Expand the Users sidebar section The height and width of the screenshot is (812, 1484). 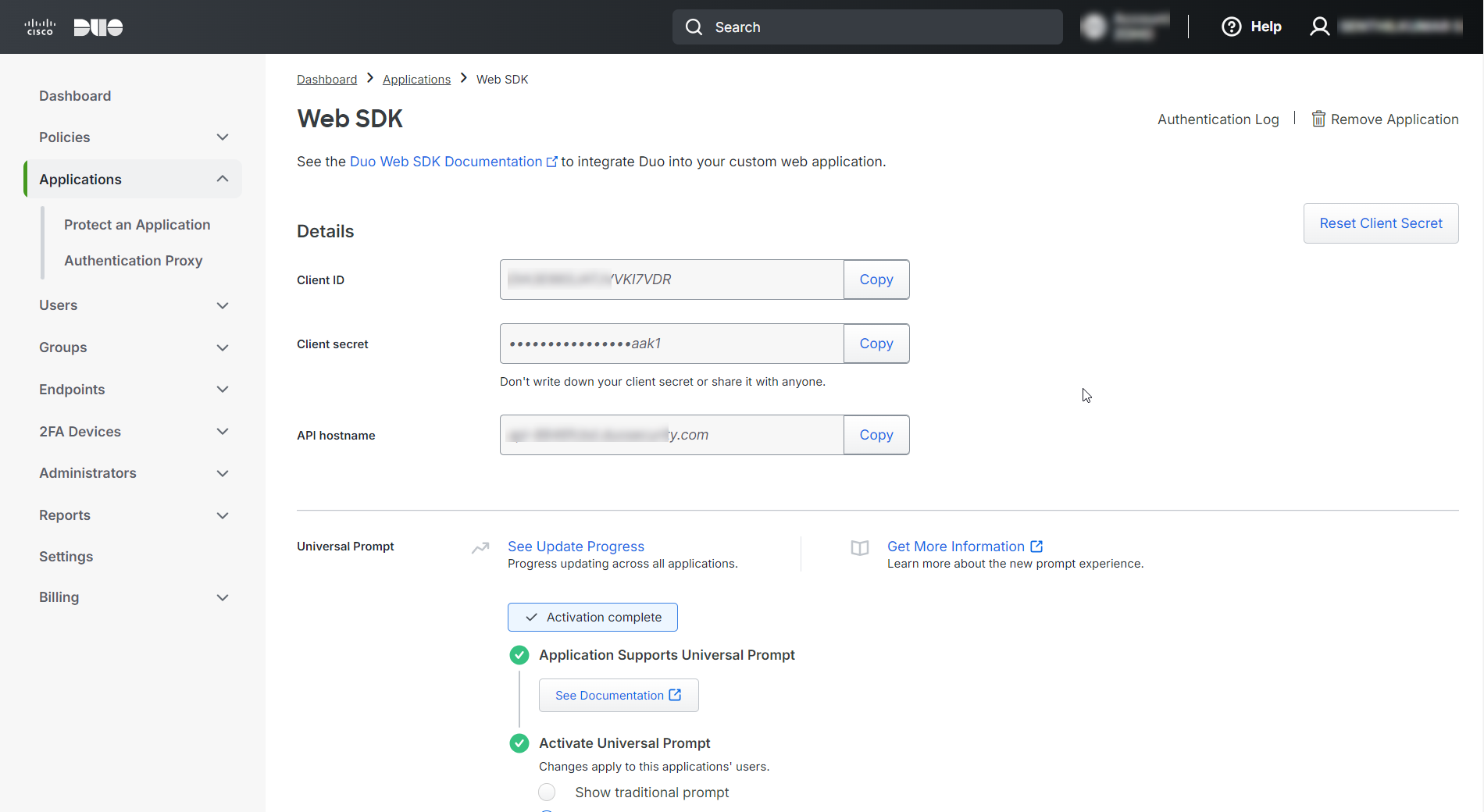[x=223, y=305]
